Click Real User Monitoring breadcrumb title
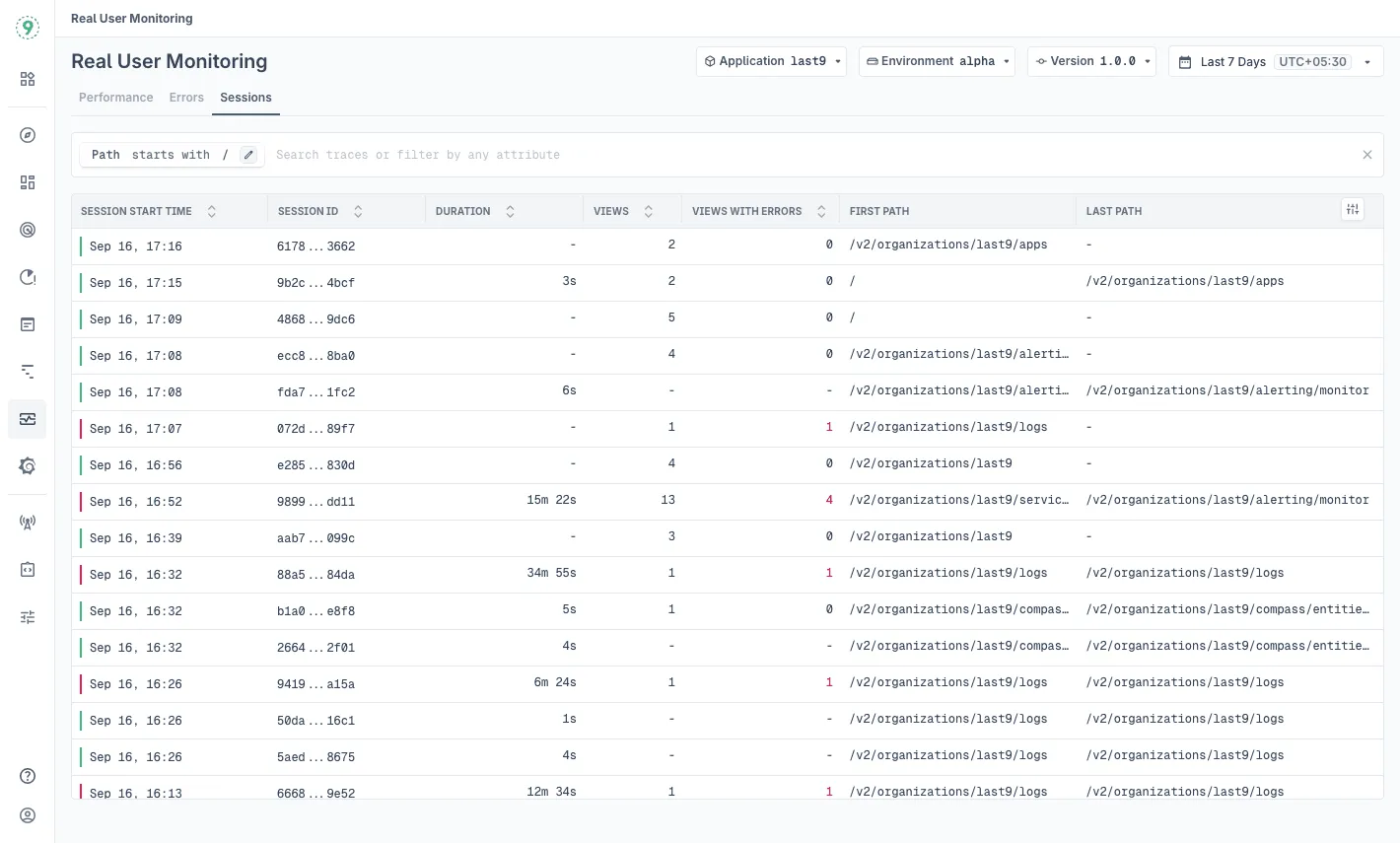The image size is (1400, 843). [132, 19]
